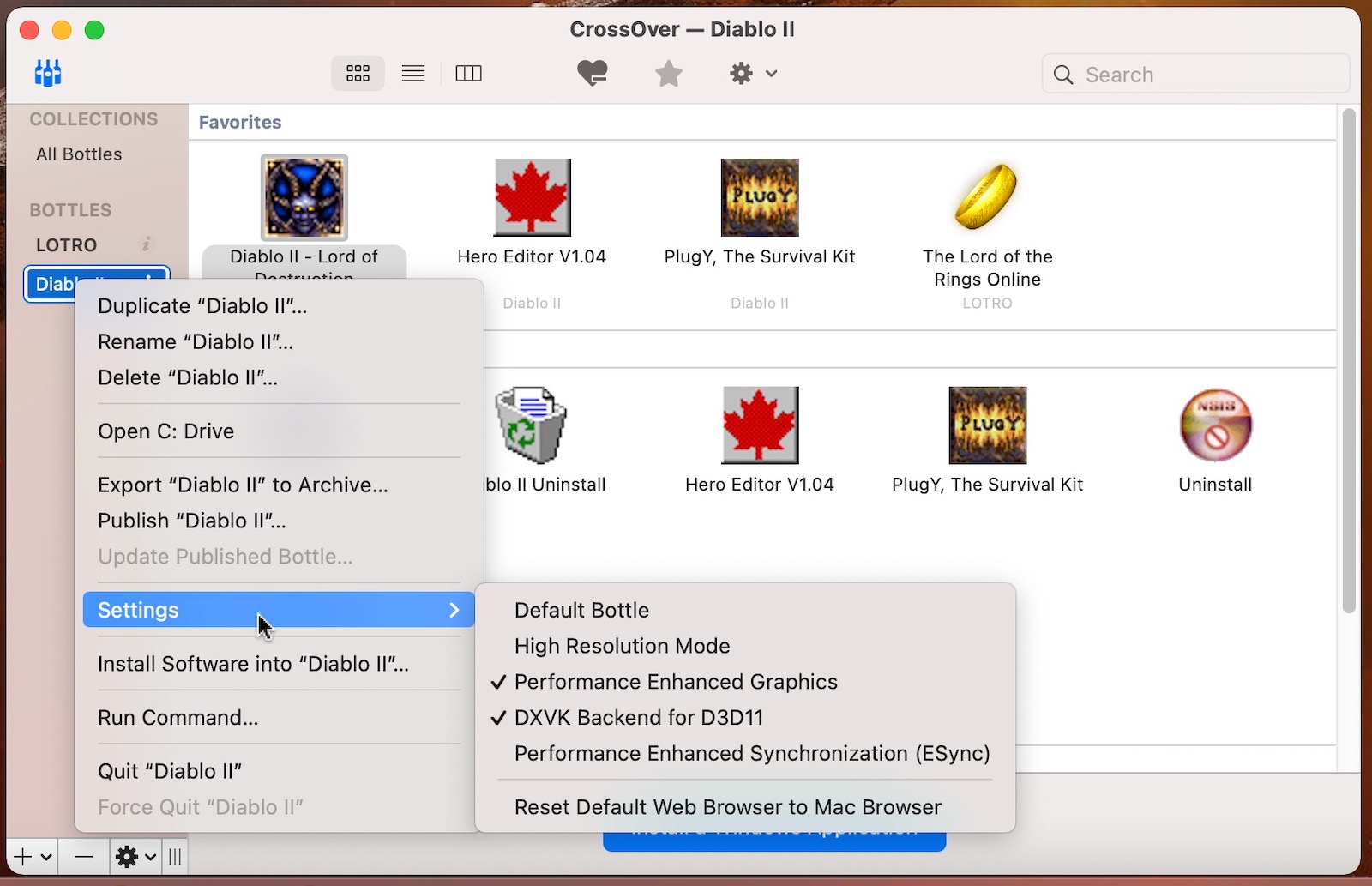
Task: Click the info icon next to LOTRO
Action: 147,244
